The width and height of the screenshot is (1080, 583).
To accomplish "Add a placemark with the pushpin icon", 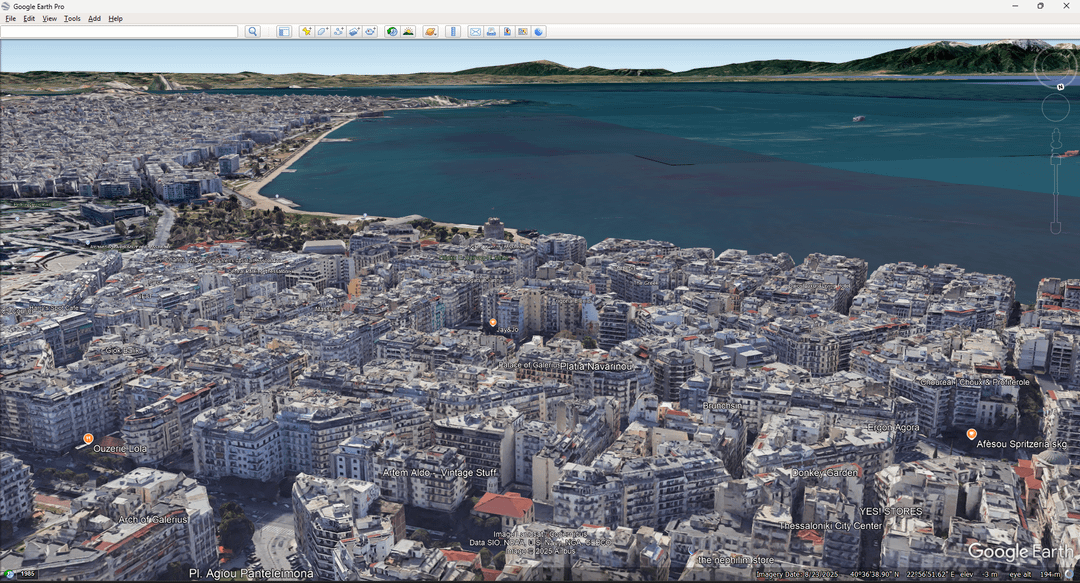I will coord(307,32).
